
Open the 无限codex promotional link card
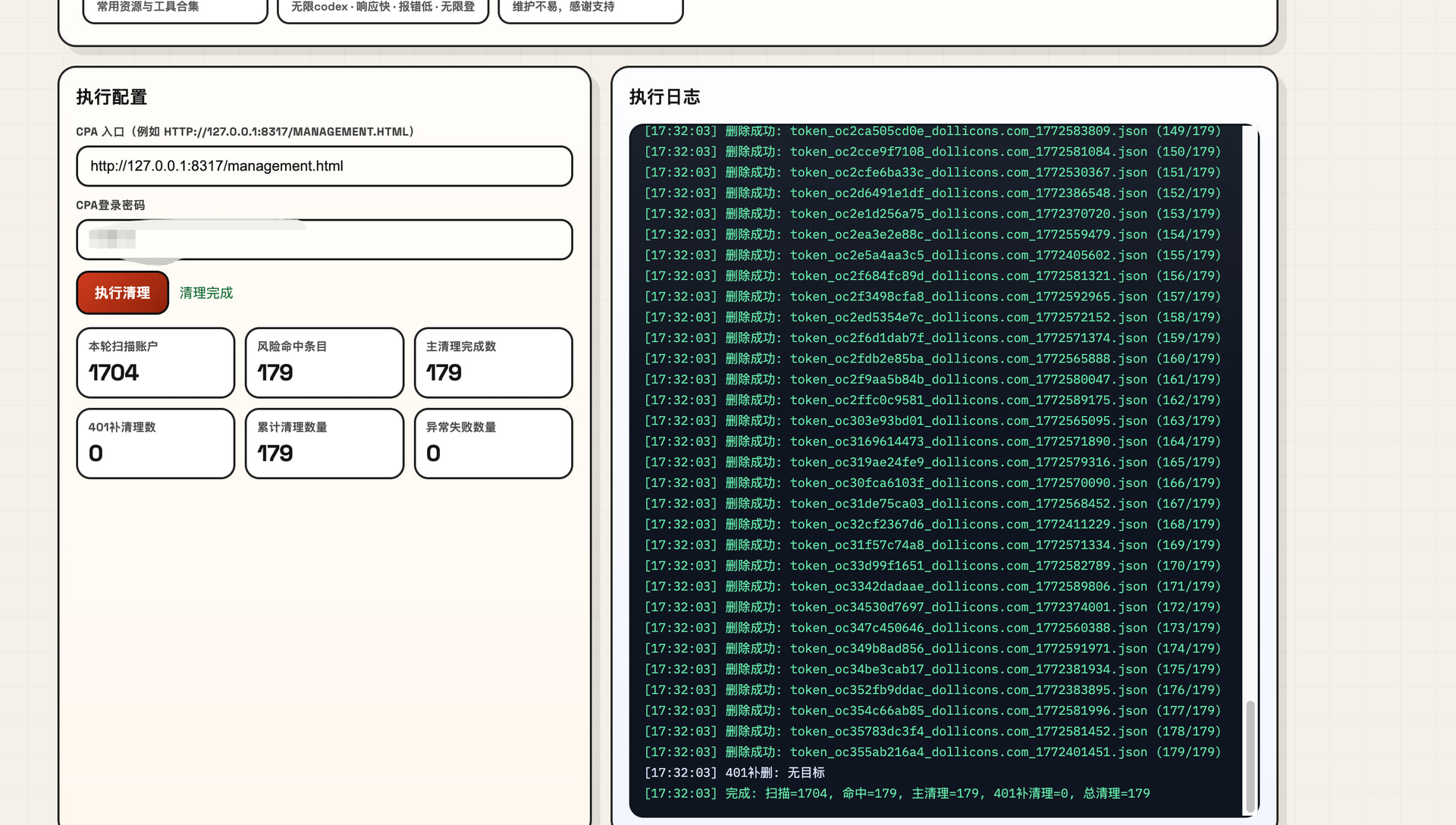click(383, 8)
